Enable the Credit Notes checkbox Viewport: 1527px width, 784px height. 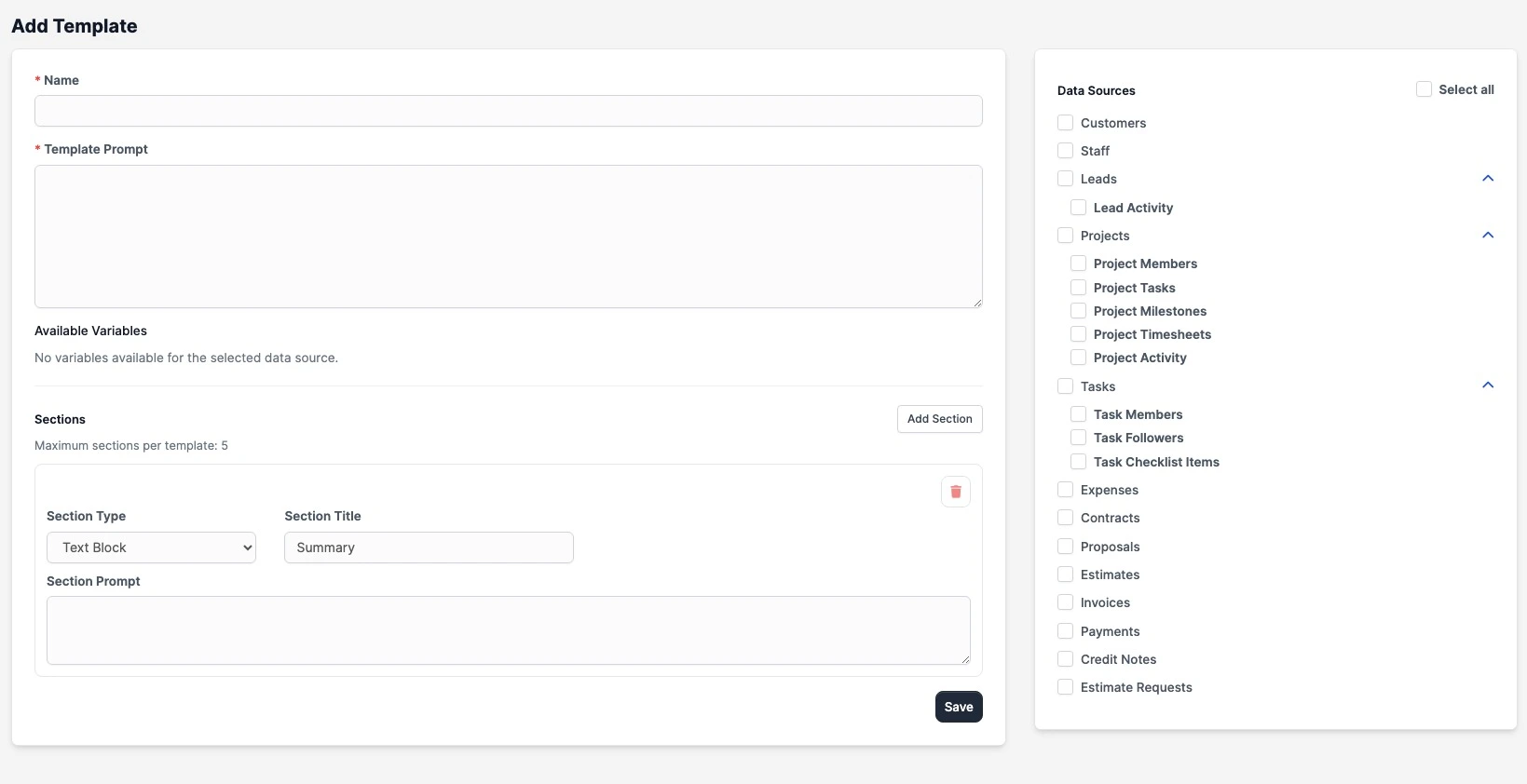point(1066,659)
